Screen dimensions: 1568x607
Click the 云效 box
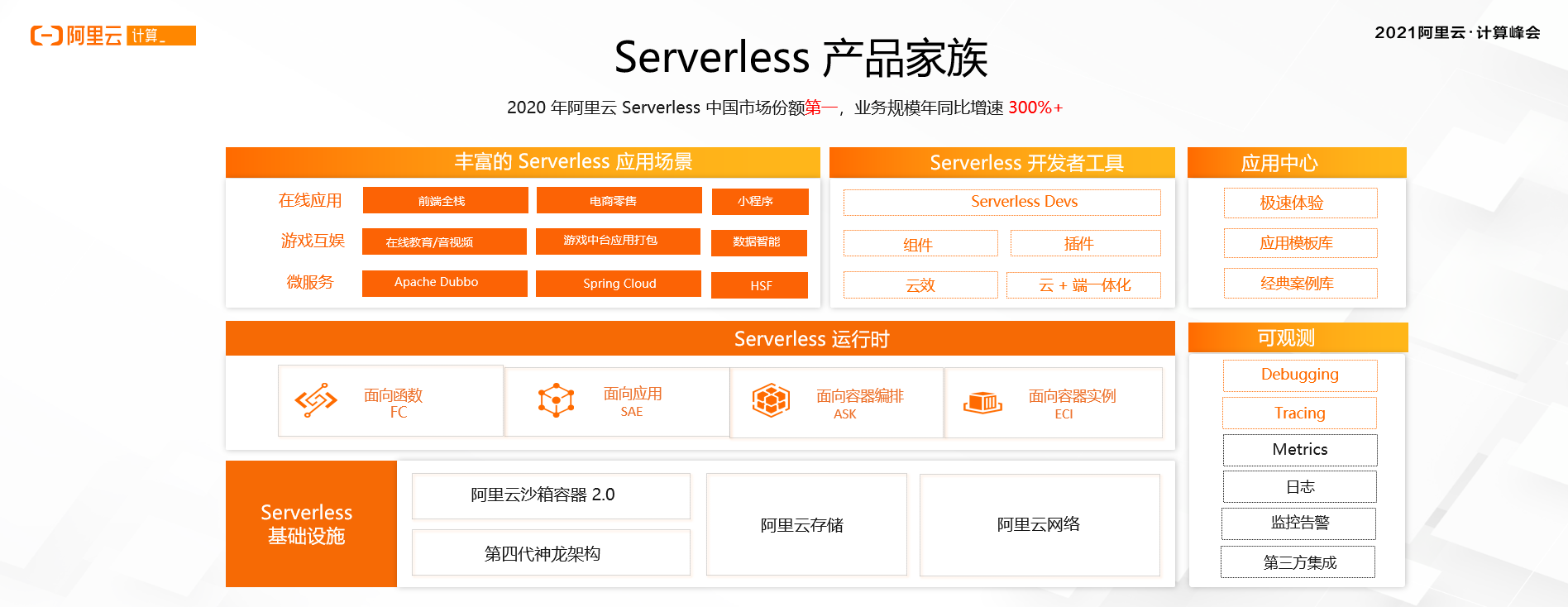920,284
